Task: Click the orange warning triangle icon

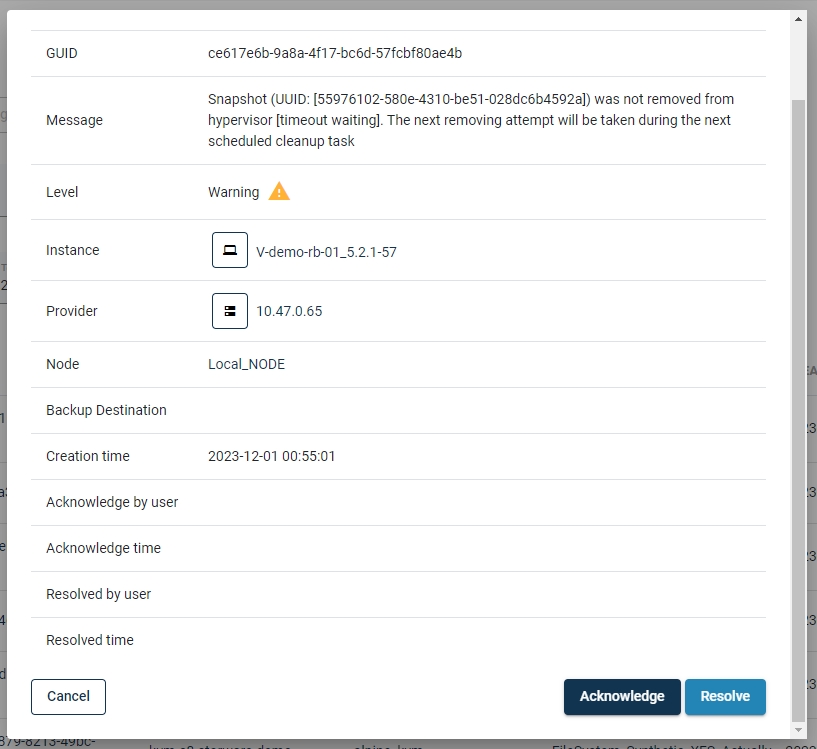Action: (279, 191)
